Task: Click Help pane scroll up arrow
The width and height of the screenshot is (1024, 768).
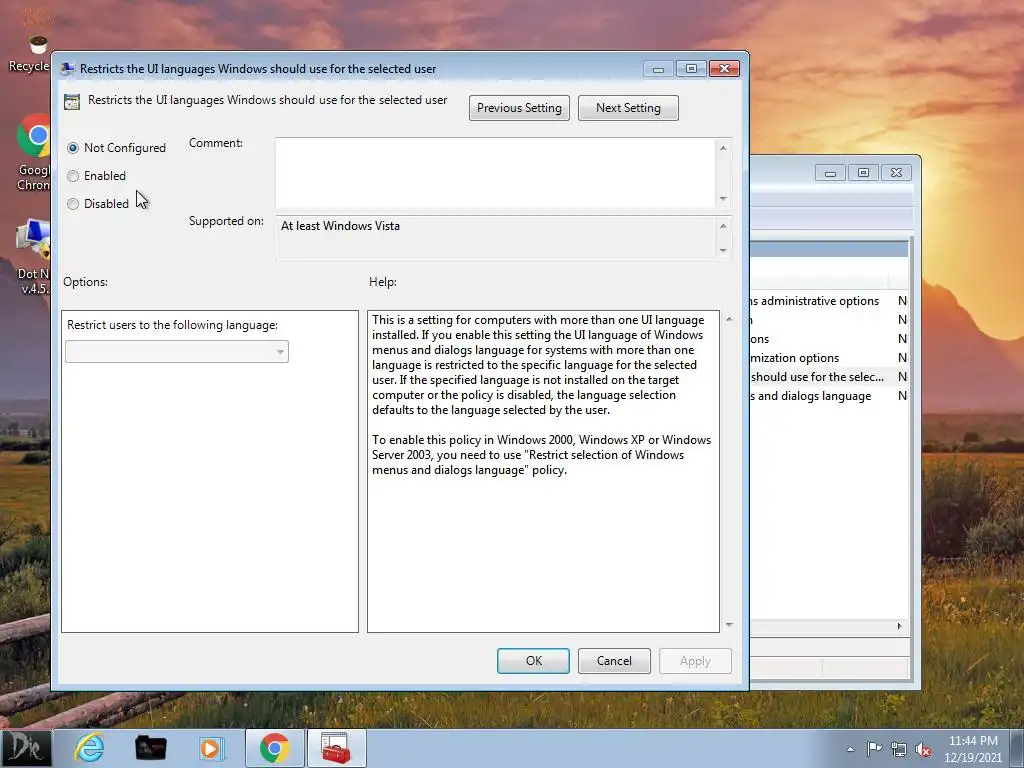Action: click(729, 319)
